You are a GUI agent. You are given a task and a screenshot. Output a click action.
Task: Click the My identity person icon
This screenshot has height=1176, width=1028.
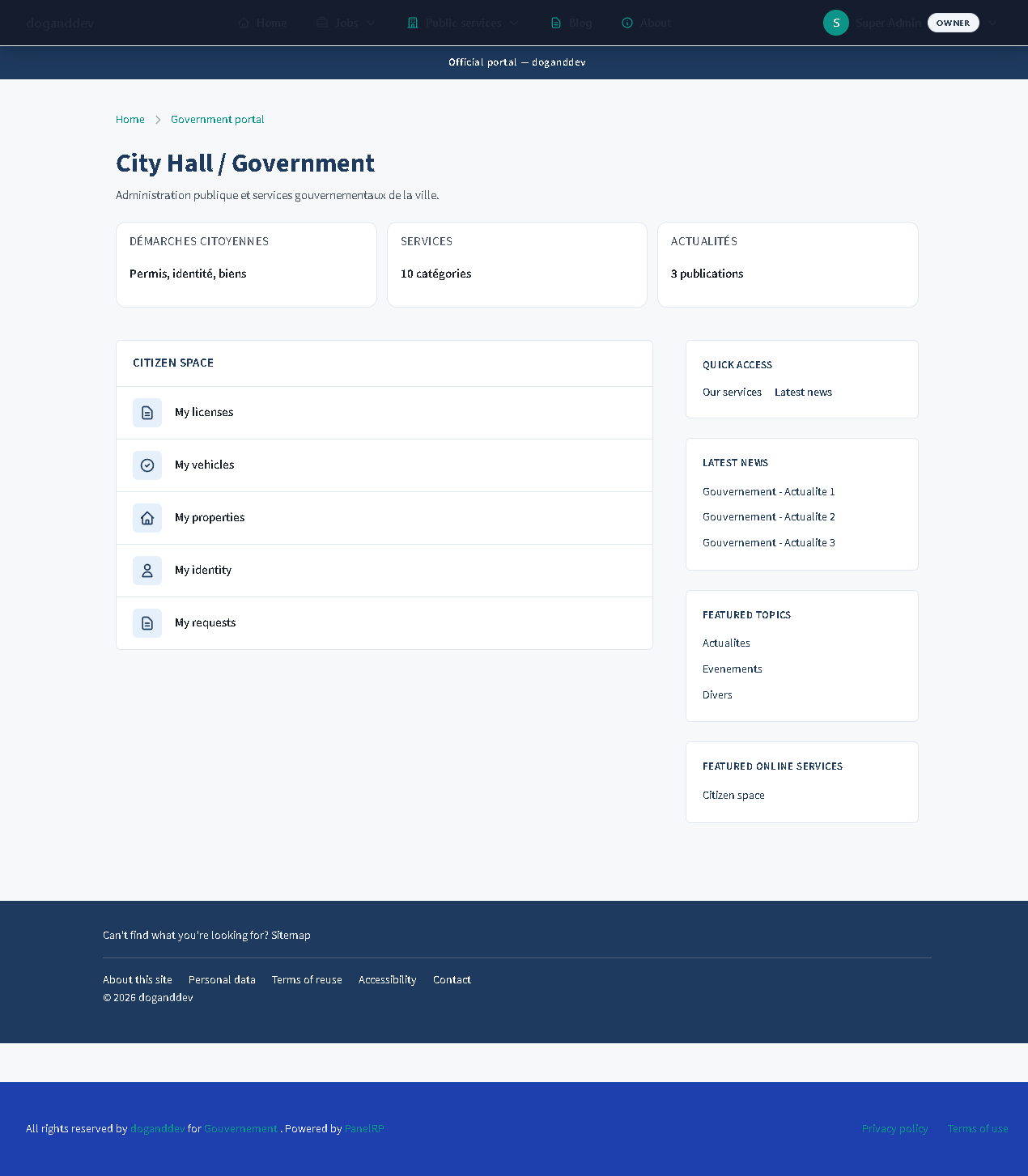coord(147,571)
